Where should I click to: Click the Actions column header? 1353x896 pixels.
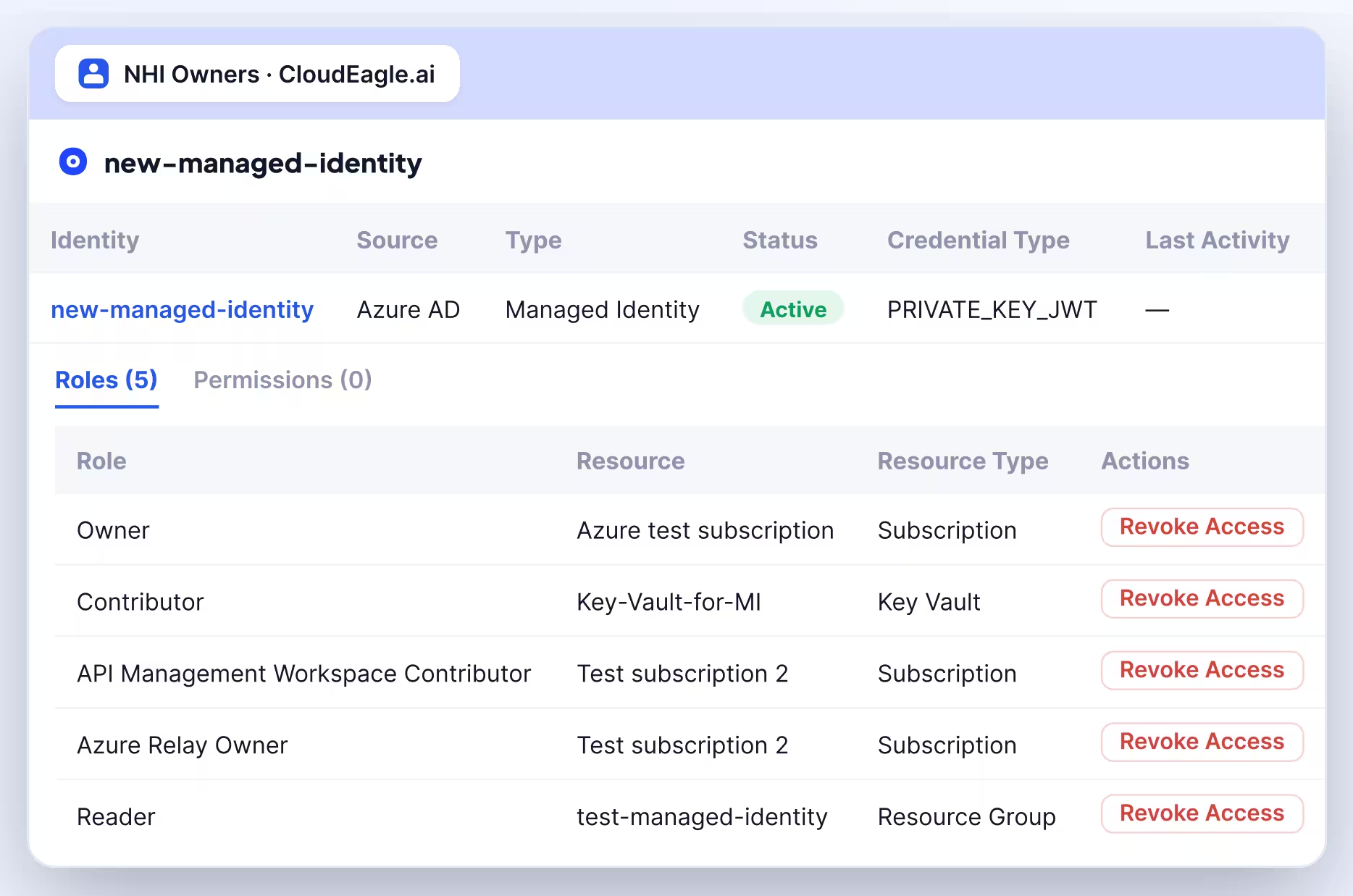[1145, 461]
